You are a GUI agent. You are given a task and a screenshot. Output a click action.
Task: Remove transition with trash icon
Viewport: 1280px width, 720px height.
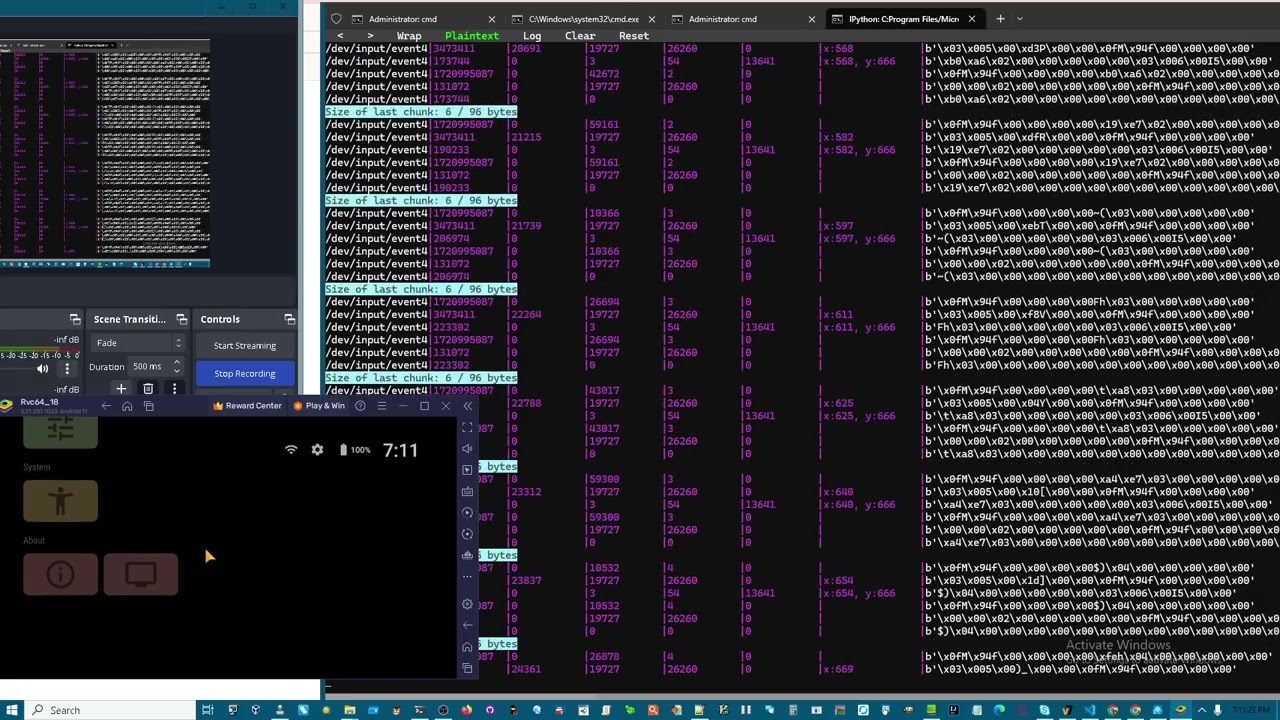coord(148,389)
